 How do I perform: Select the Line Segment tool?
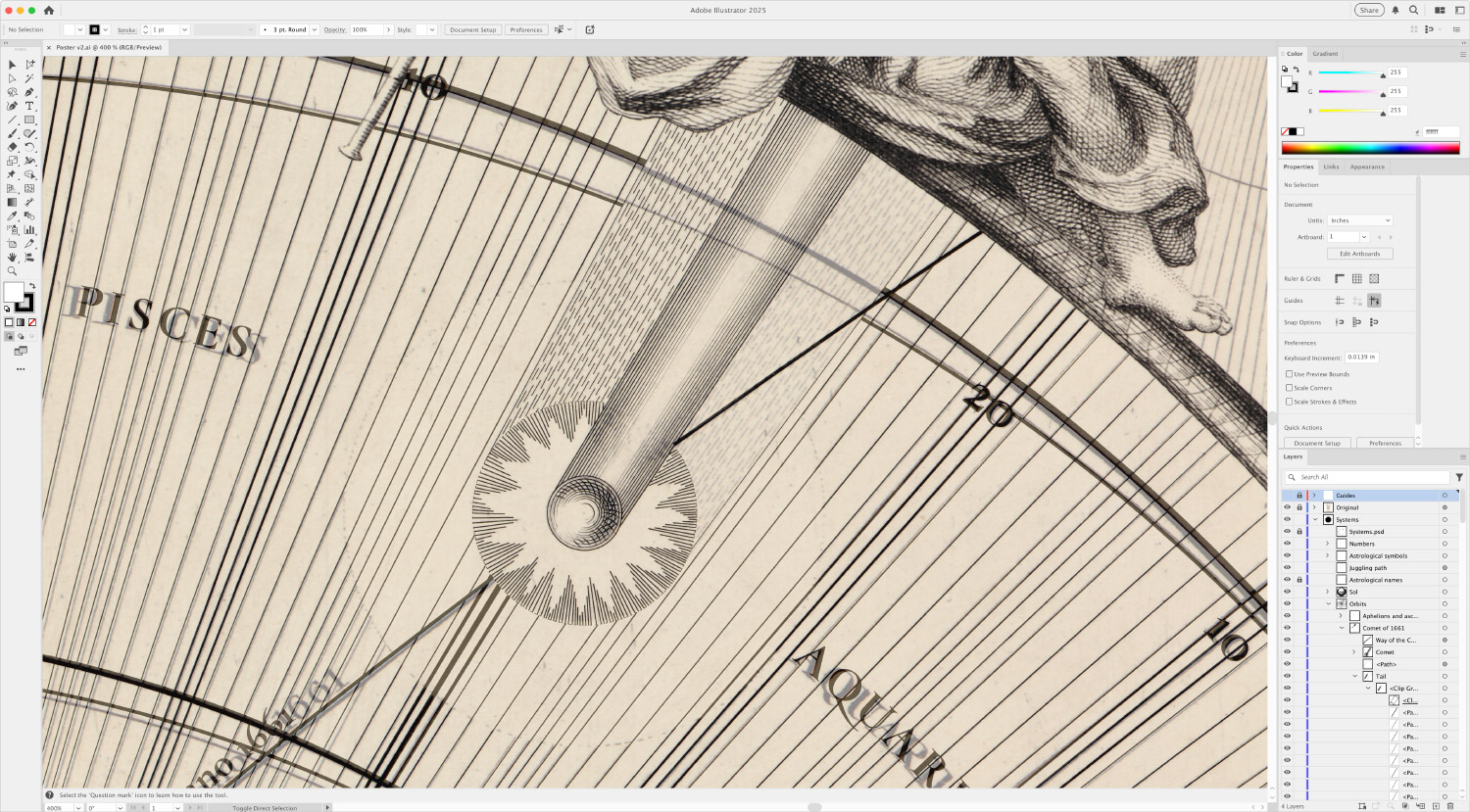(12, 119)
